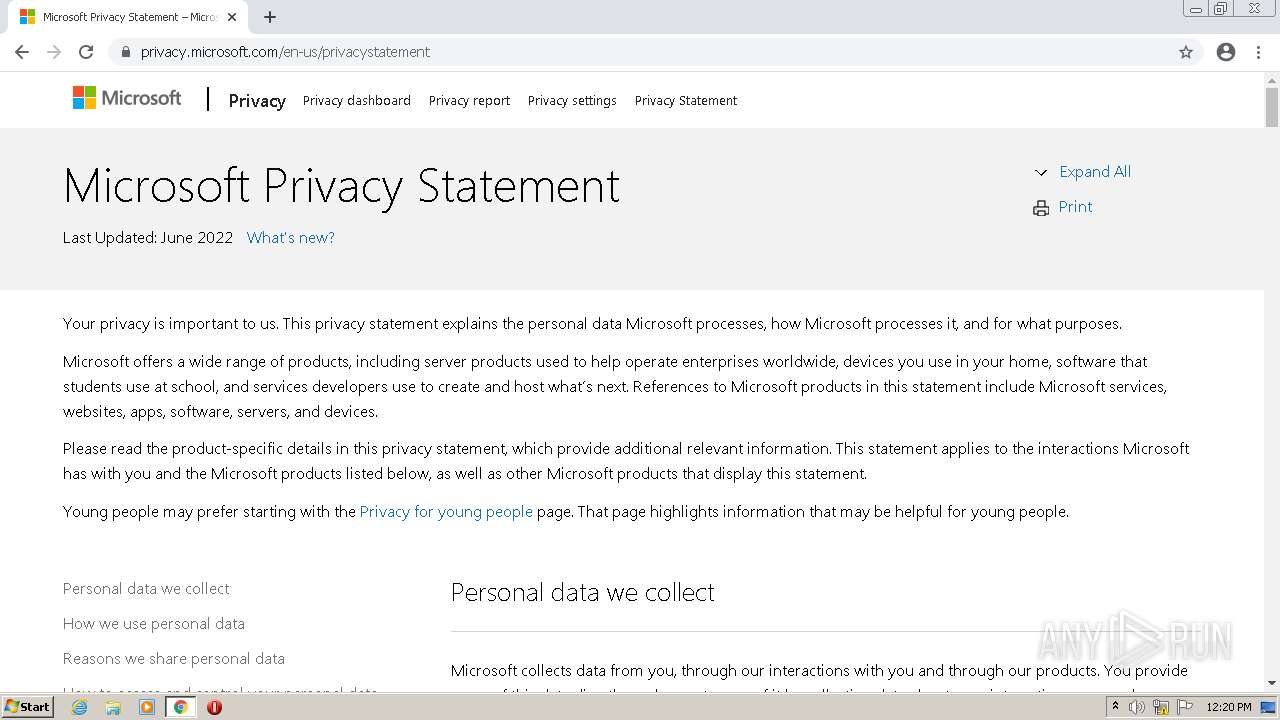1280x720 pixels.
Task: Open a new tab with the plus button
Action: point(270,17)
